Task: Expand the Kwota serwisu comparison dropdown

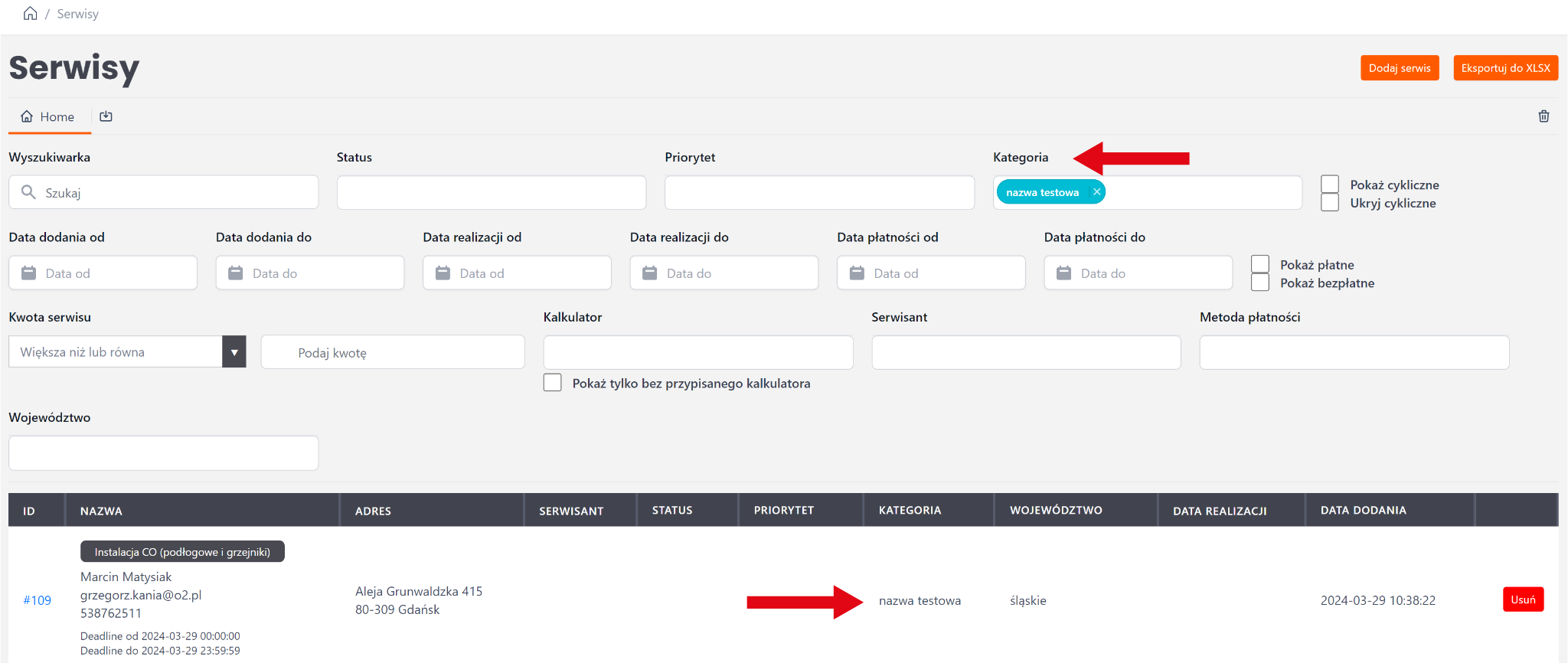Action: [234, 352]
